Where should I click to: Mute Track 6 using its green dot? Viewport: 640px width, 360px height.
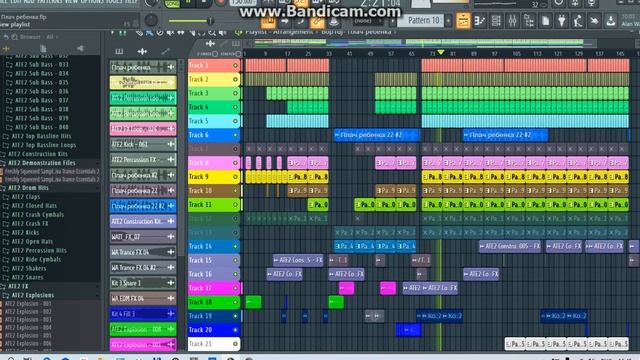235,135
